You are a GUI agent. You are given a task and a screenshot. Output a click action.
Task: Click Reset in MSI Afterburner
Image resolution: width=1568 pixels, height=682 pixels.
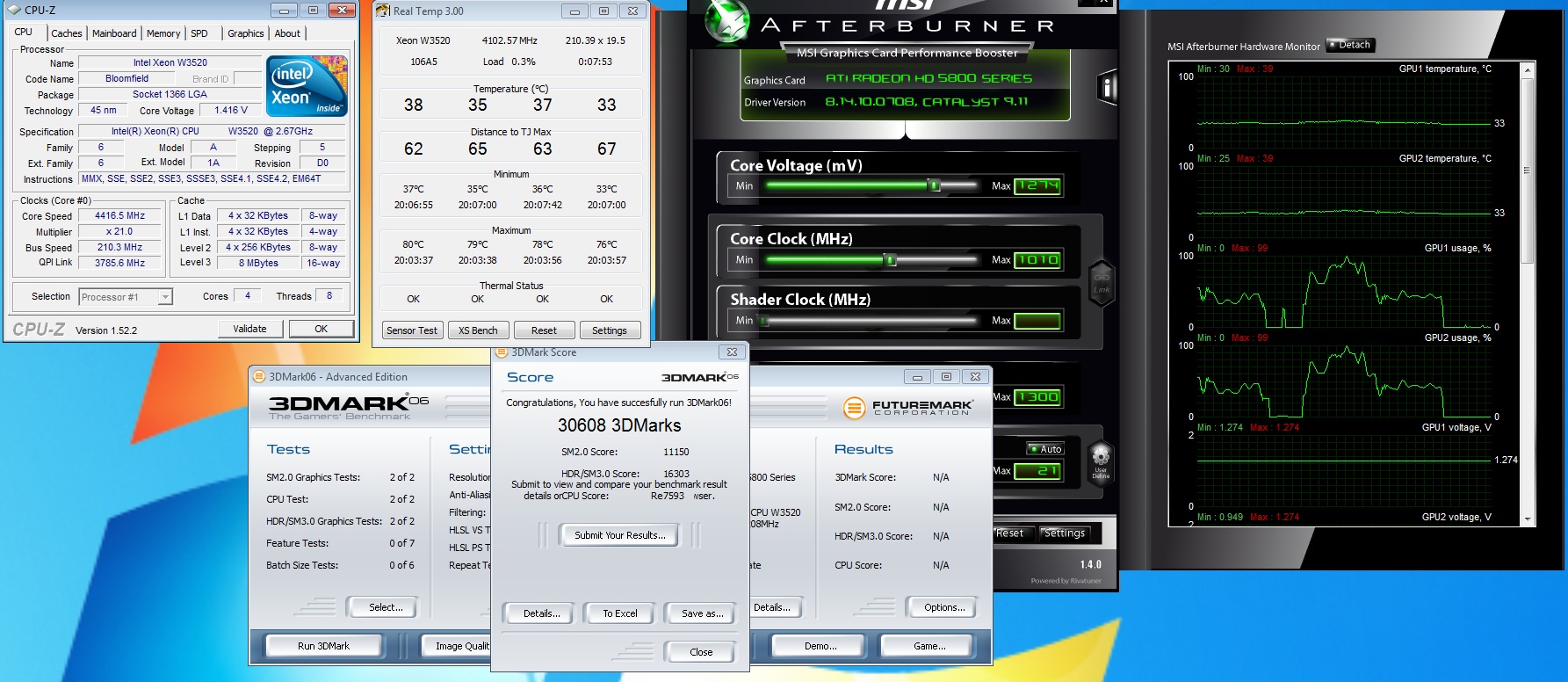coord(1009,533)
